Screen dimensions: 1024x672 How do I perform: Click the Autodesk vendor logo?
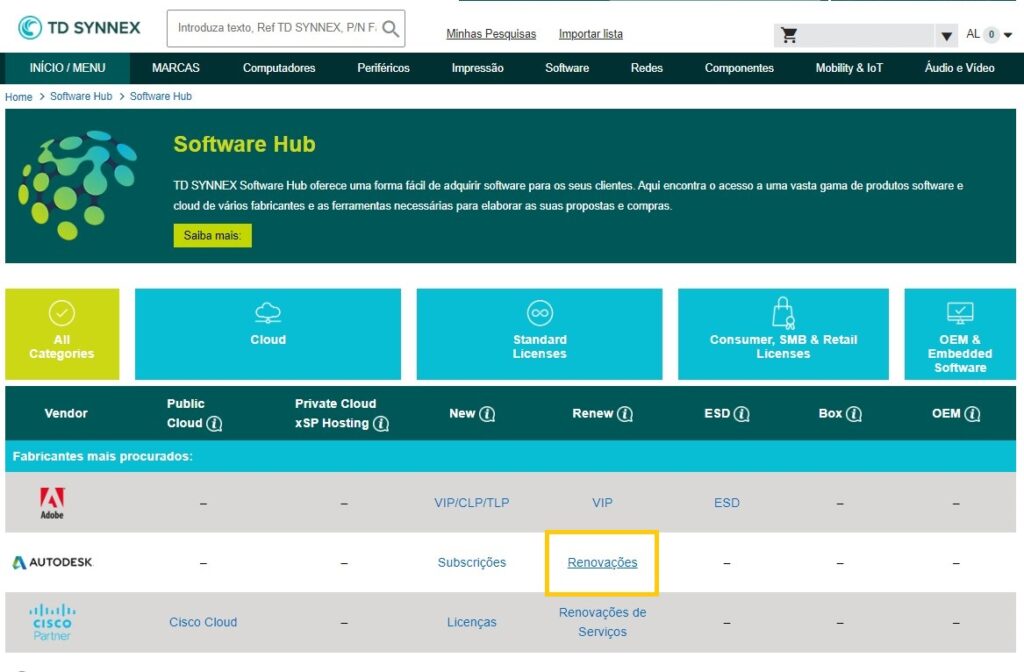[53, 562]
